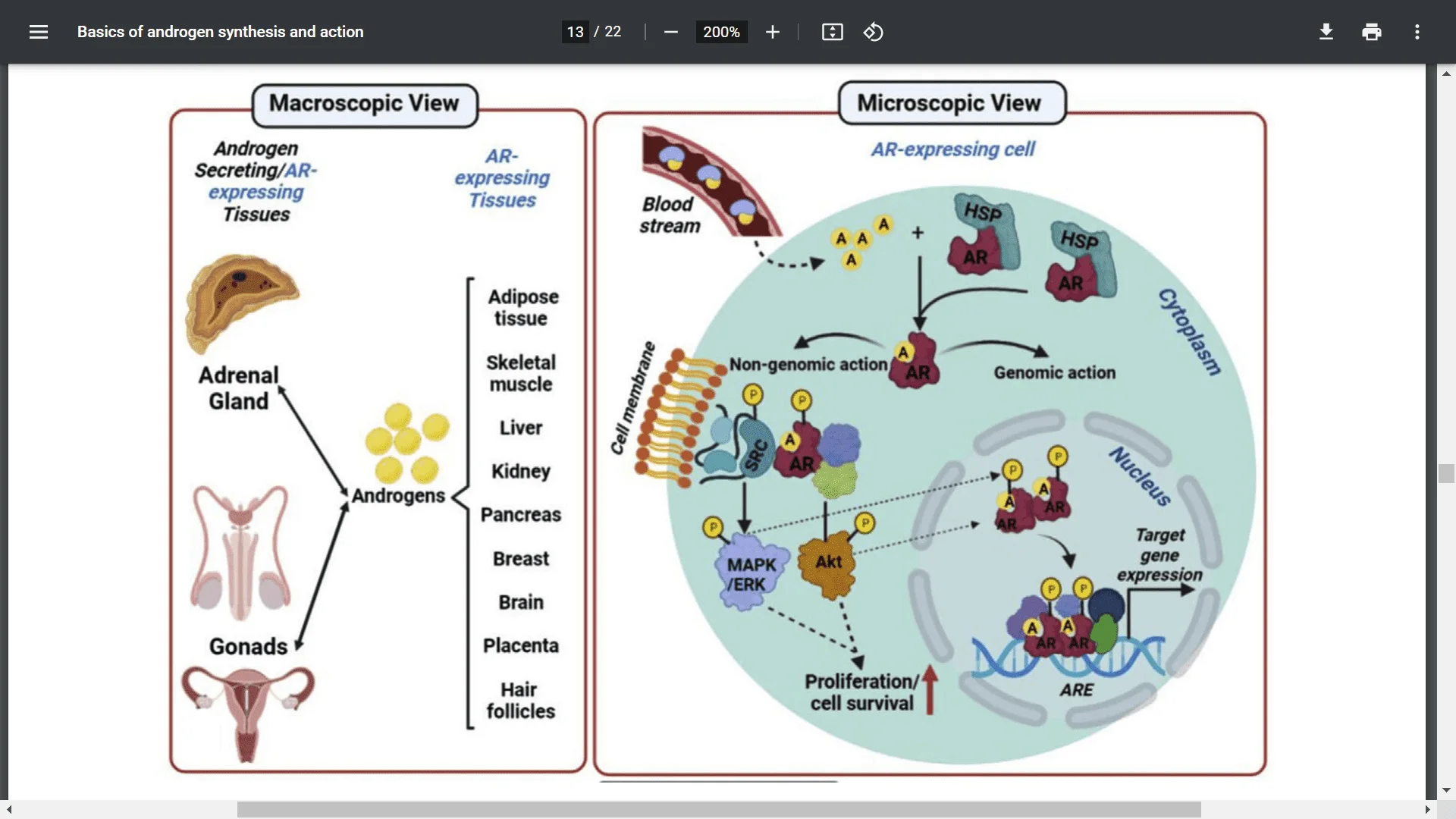Click the horizontal scrollbar thumb

pyautogui.click(x=719, y=810)
